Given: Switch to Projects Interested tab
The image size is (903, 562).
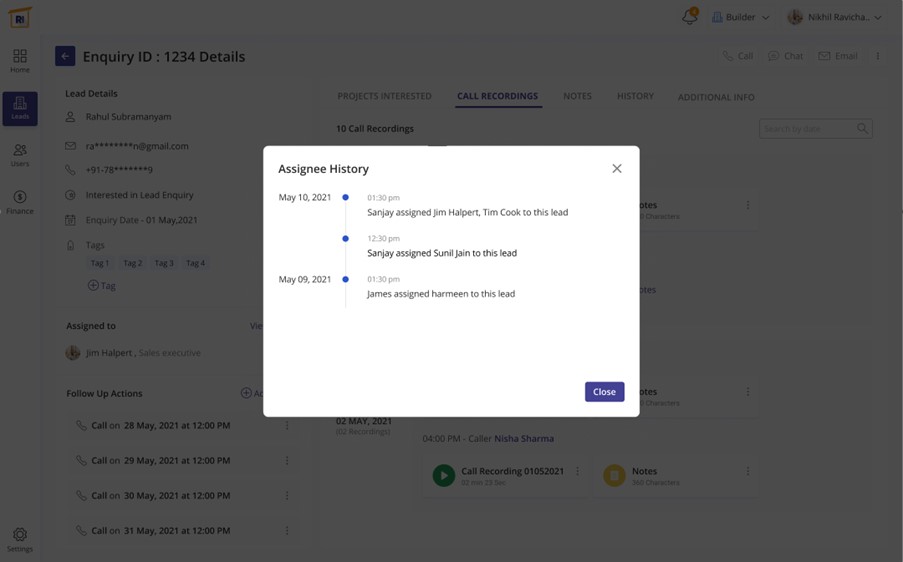Looking at the screenshot, I should (x=384, y=96).
